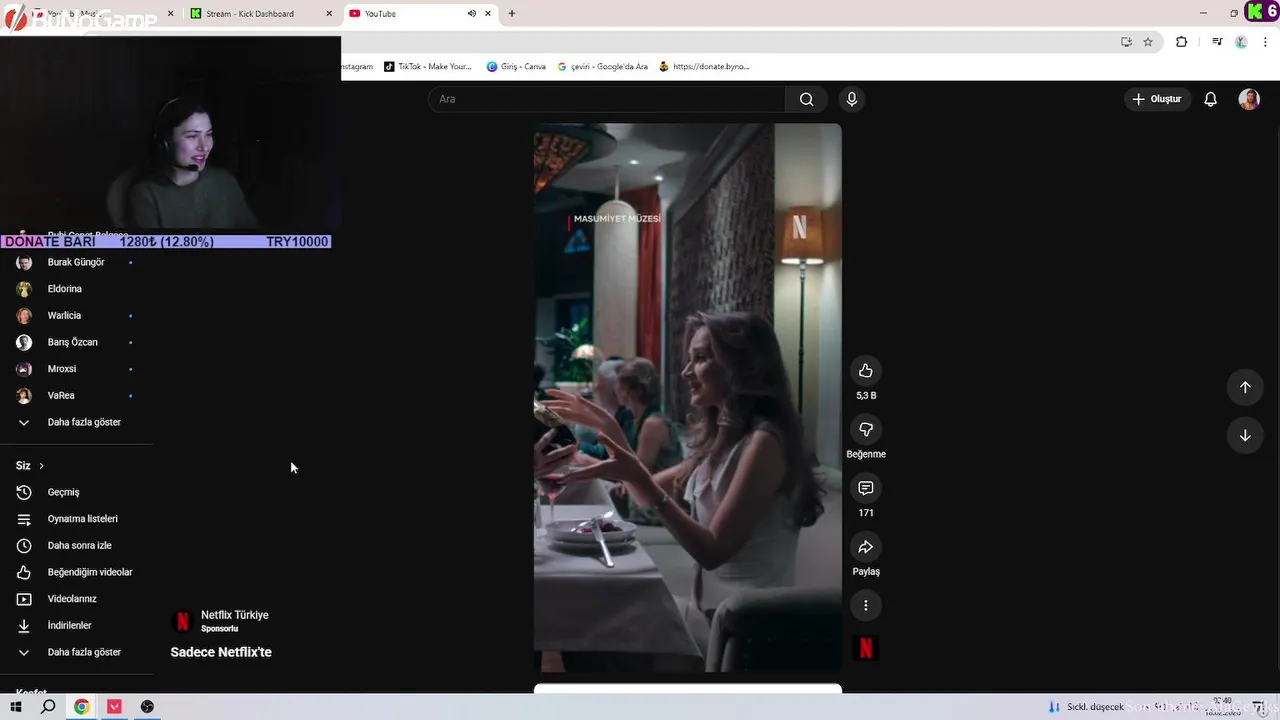The image size is (1280, 720).
Task: Open Giriş - Canva bookmark
Action: click(516, 67)
